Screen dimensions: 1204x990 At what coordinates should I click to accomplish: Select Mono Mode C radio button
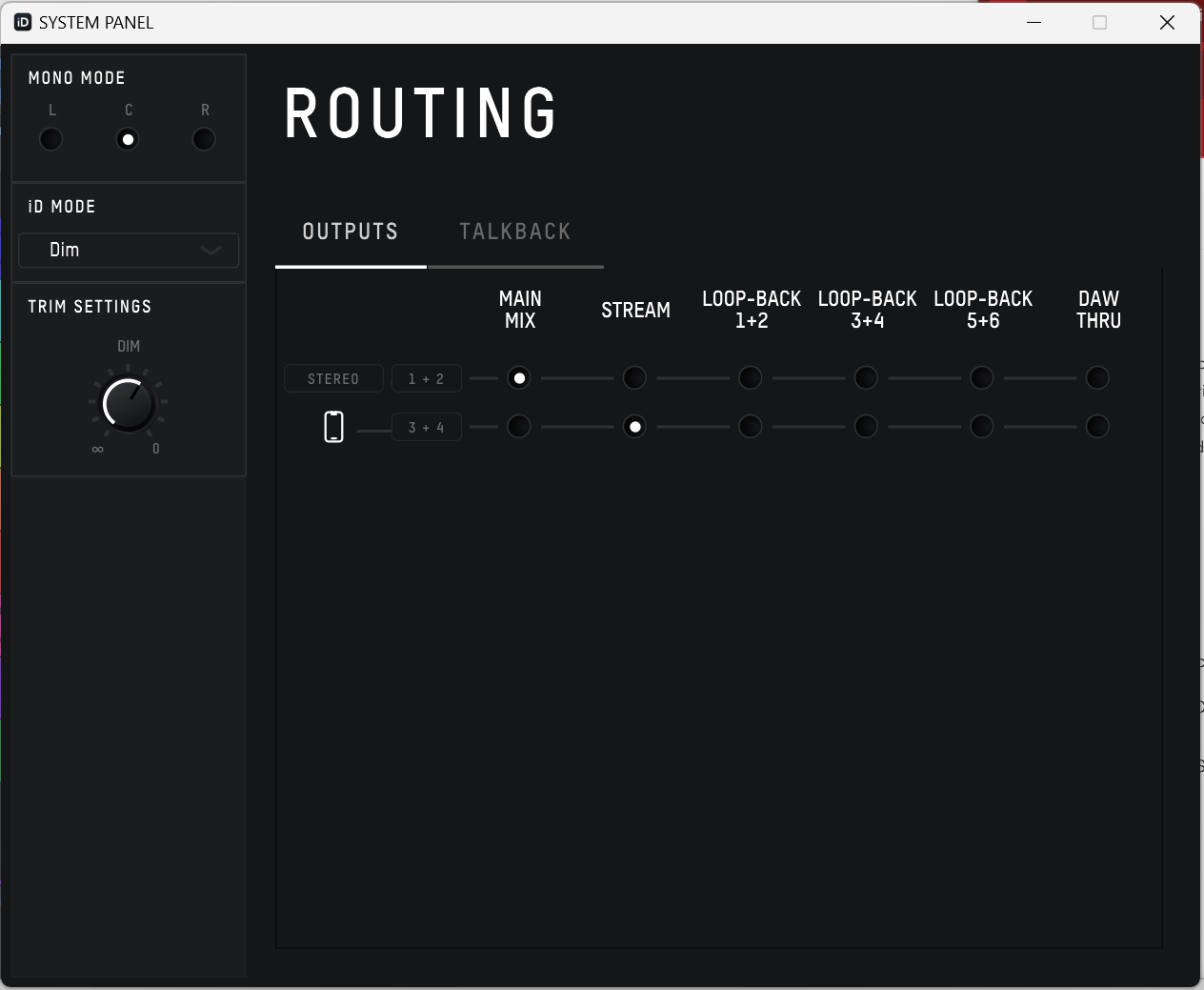[x=128, y=139]
